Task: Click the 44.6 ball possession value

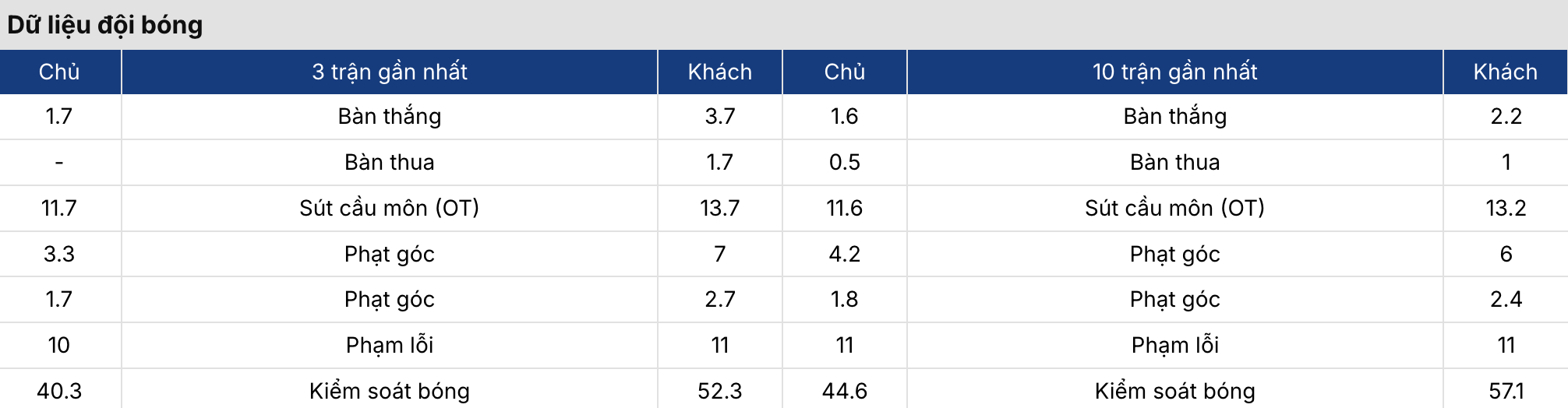Action: click(x=845, y=391)
